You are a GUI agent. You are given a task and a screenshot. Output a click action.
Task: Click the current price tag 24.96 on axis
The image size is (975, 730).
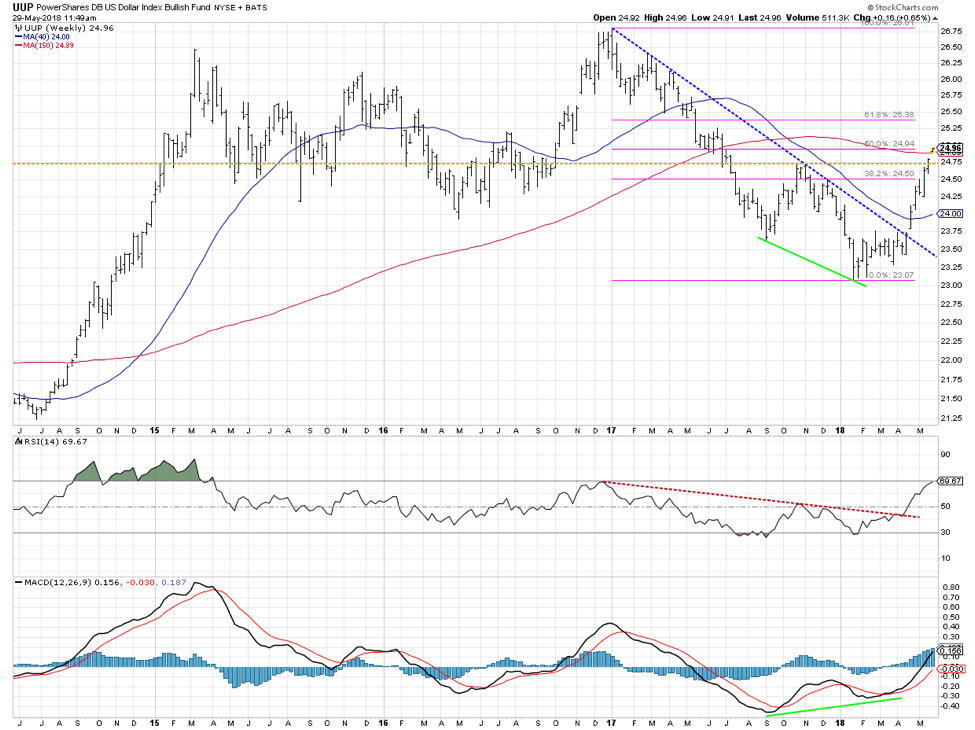coord(949,147)
